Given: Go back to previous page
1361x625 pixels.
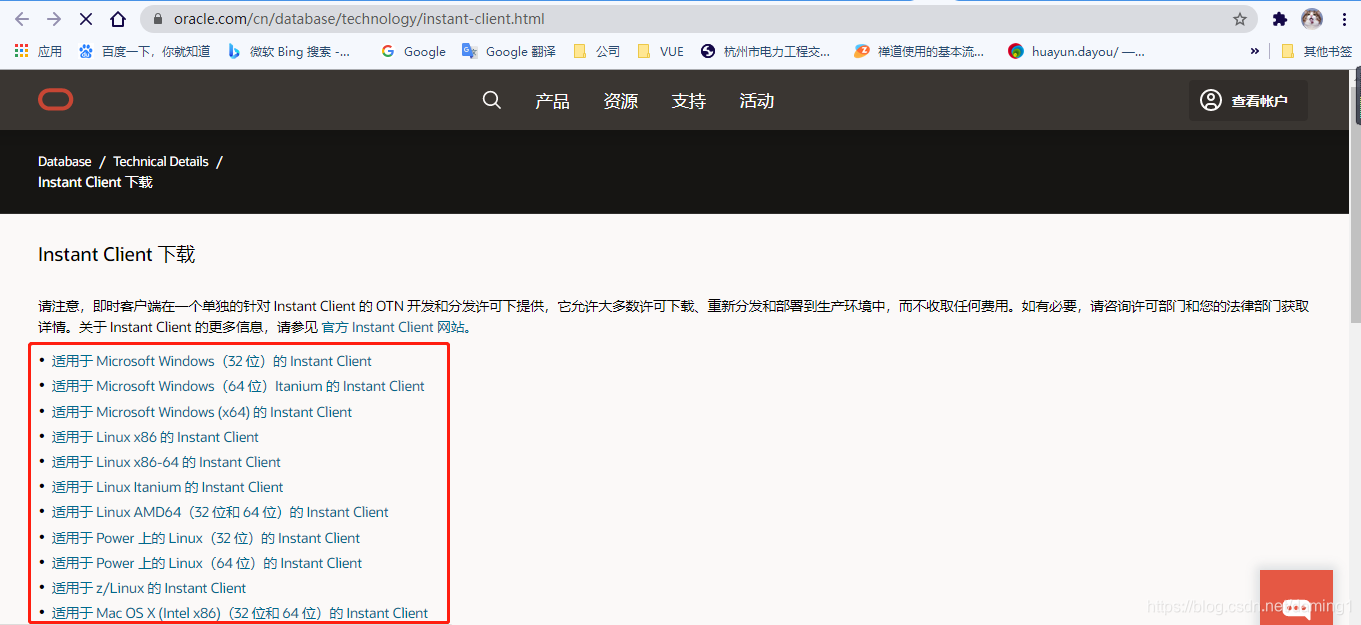Looking at the screenshot, I should [22, 19].
